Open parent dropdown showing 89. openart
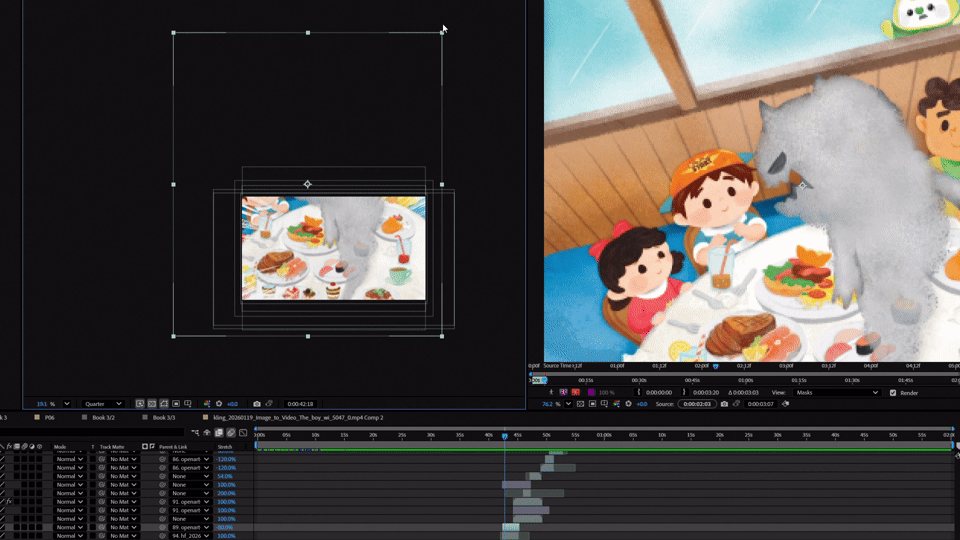 tap(190, 527)
